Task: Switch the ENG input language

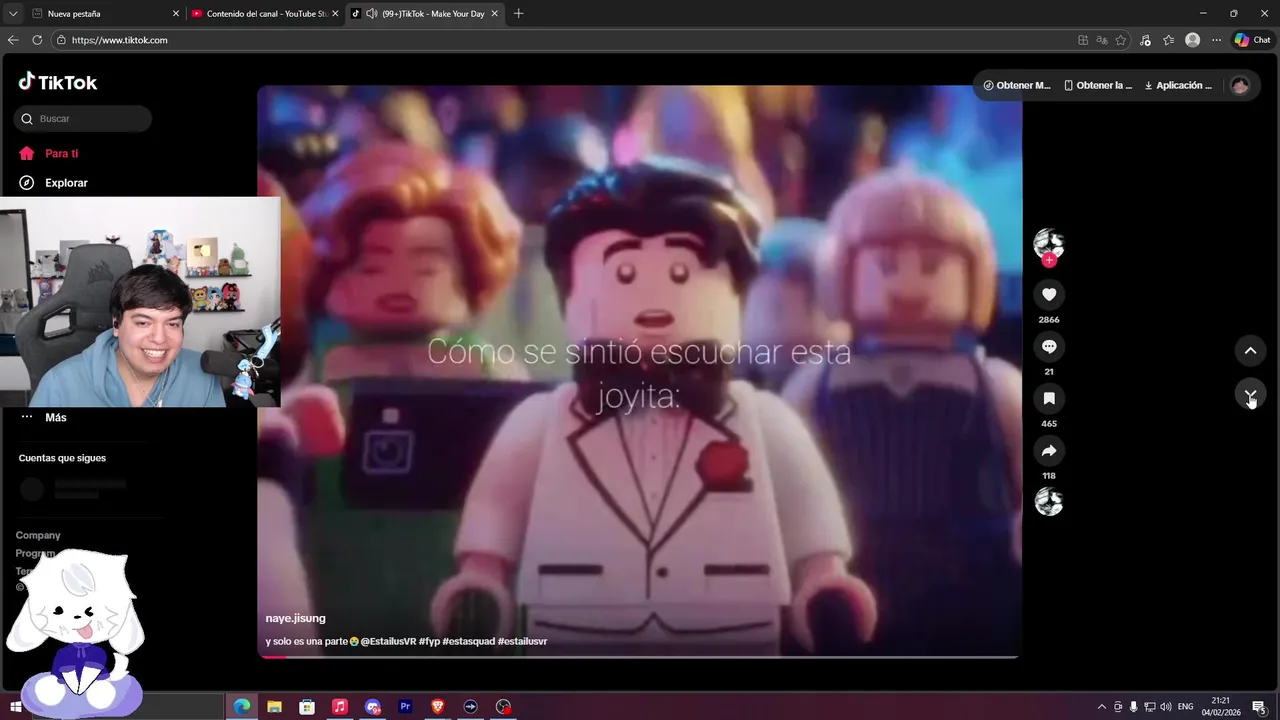Action: [1185, 707]
